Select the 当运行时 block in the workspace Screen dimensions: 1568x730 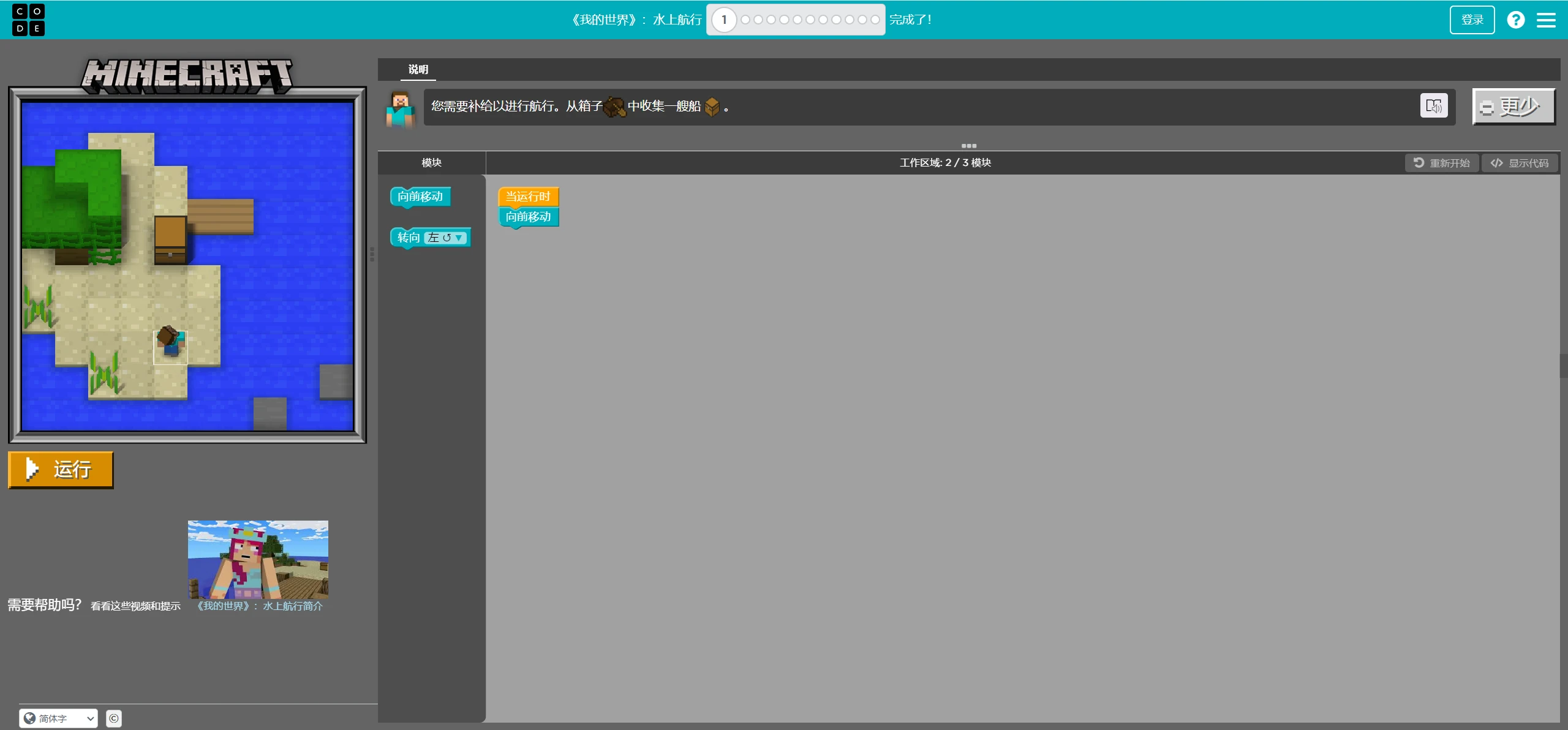coord(528,197)
